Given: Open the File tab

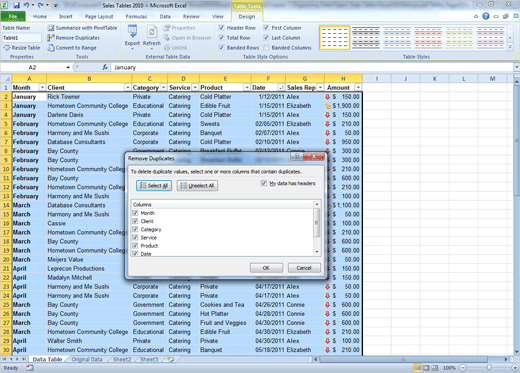Looking at the screenshot, I should click(13, 16).
